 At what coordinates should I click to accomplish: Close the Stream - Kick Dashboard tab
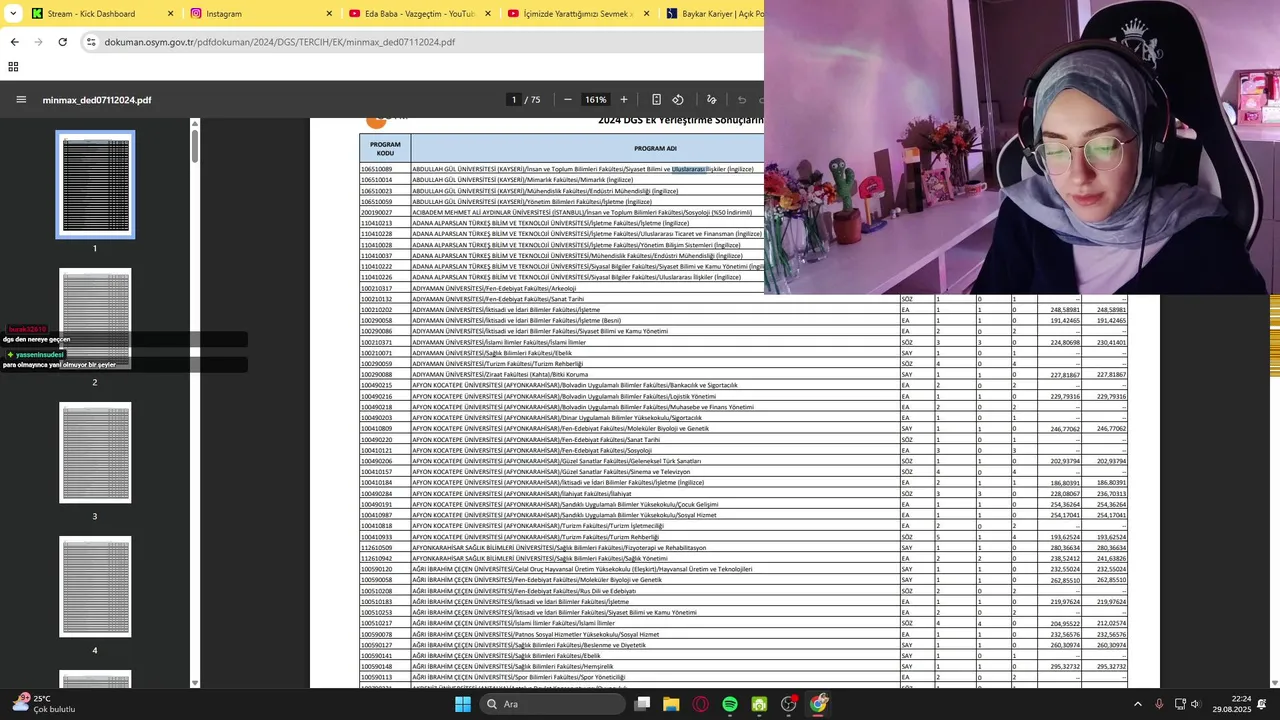click(170, 14)
